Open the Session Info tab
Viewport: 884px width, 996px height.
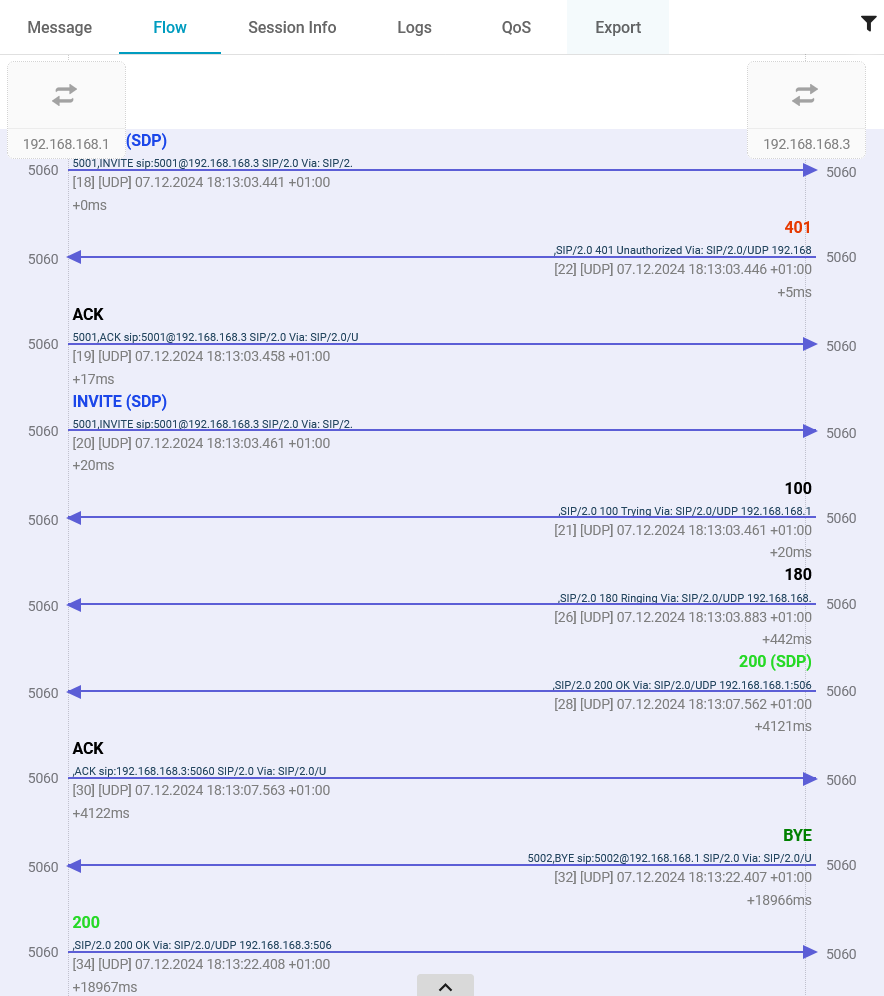coord(292,27)
